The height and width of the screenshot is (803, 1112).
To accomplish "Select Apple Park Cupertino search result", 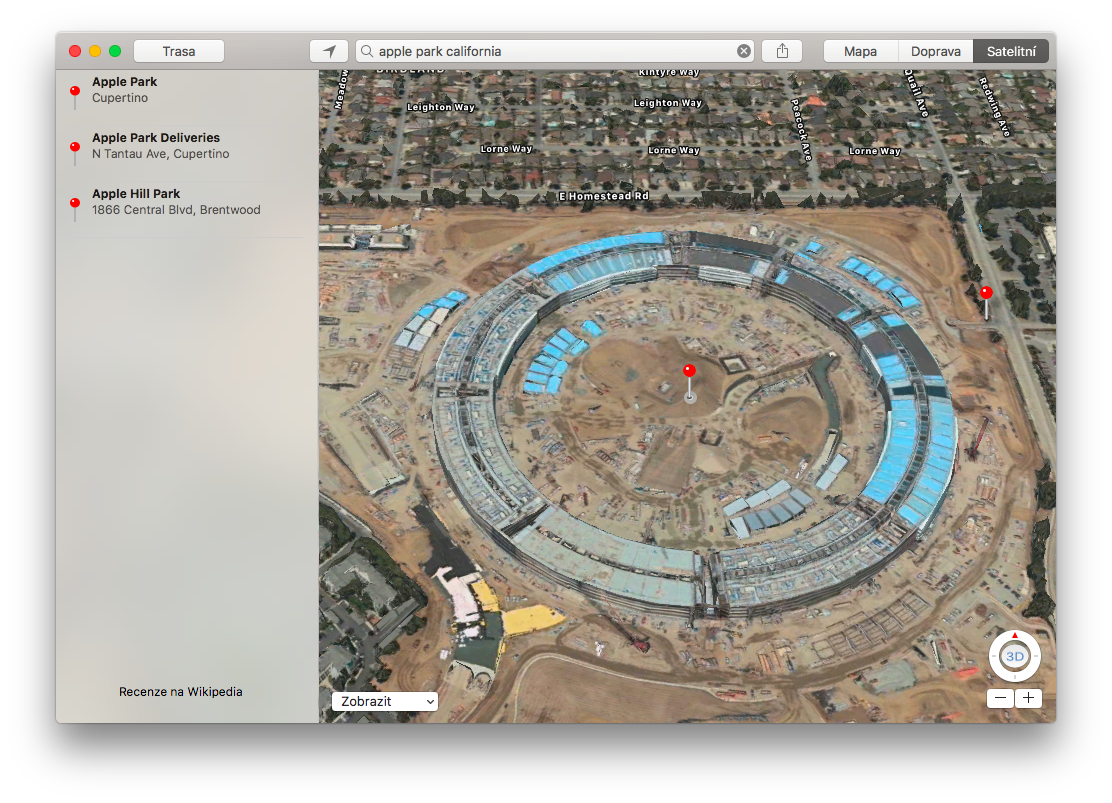I will click(188, 90).
